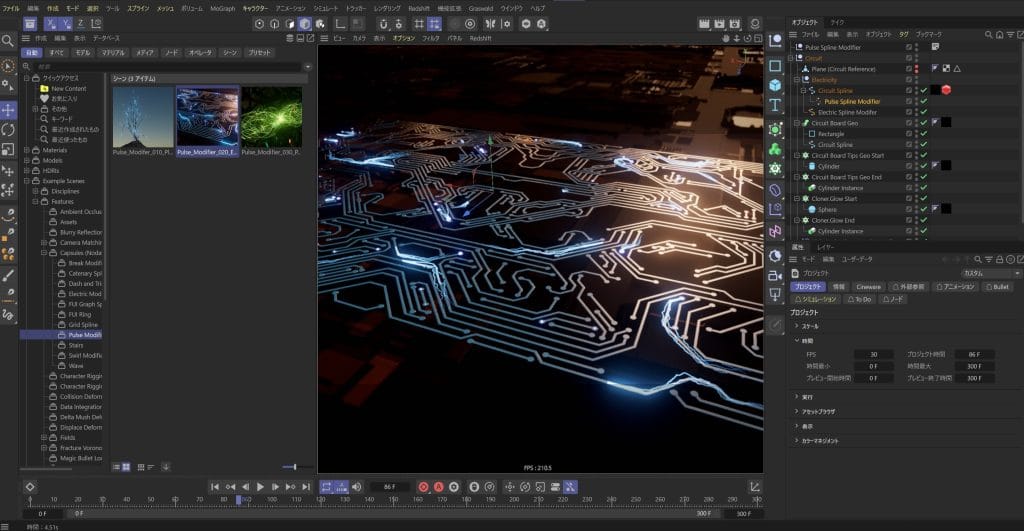Click the red record keyframe button
This screenshot has height=531, width=1024.
click(423, 487)
